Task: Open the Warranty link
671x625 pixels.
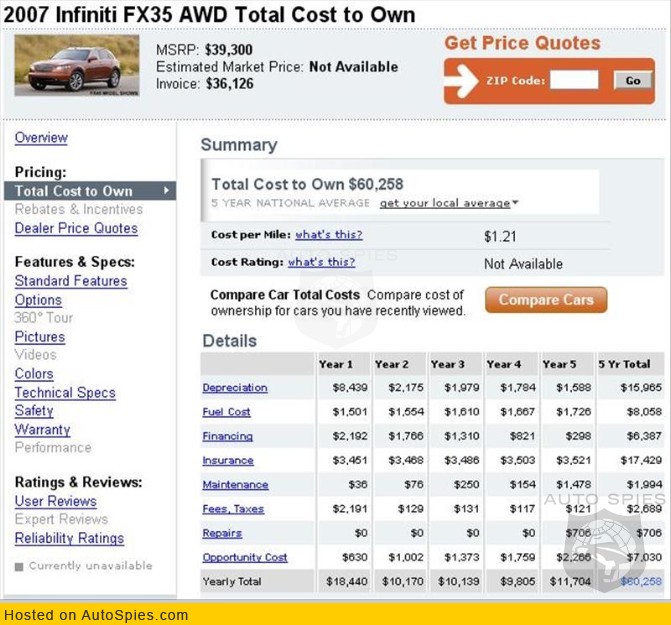Action: [42, 430]
